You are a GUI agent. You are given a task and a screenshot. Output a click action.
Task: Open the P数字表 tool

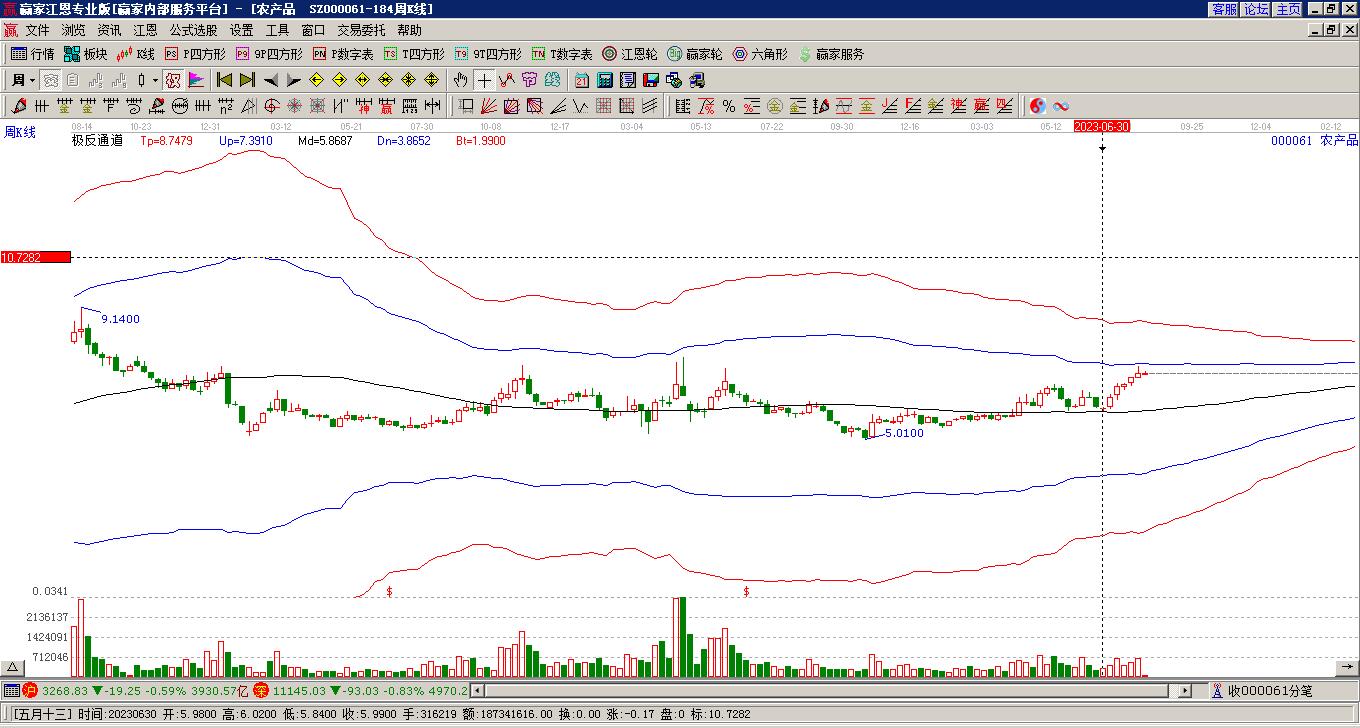343,54
